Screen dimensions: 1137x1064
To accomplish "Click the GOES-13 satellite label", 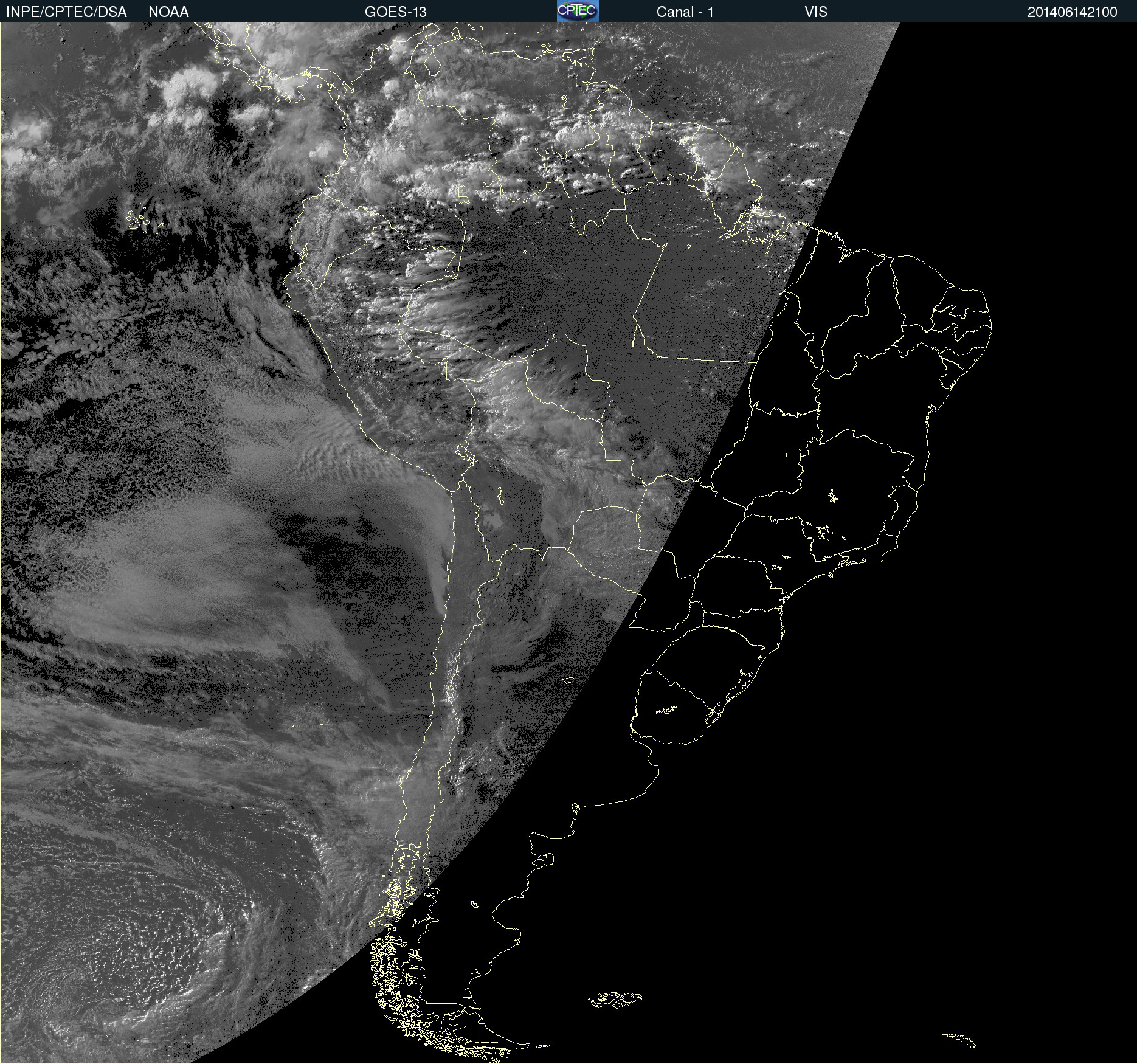I will click(x=396, y=12).
